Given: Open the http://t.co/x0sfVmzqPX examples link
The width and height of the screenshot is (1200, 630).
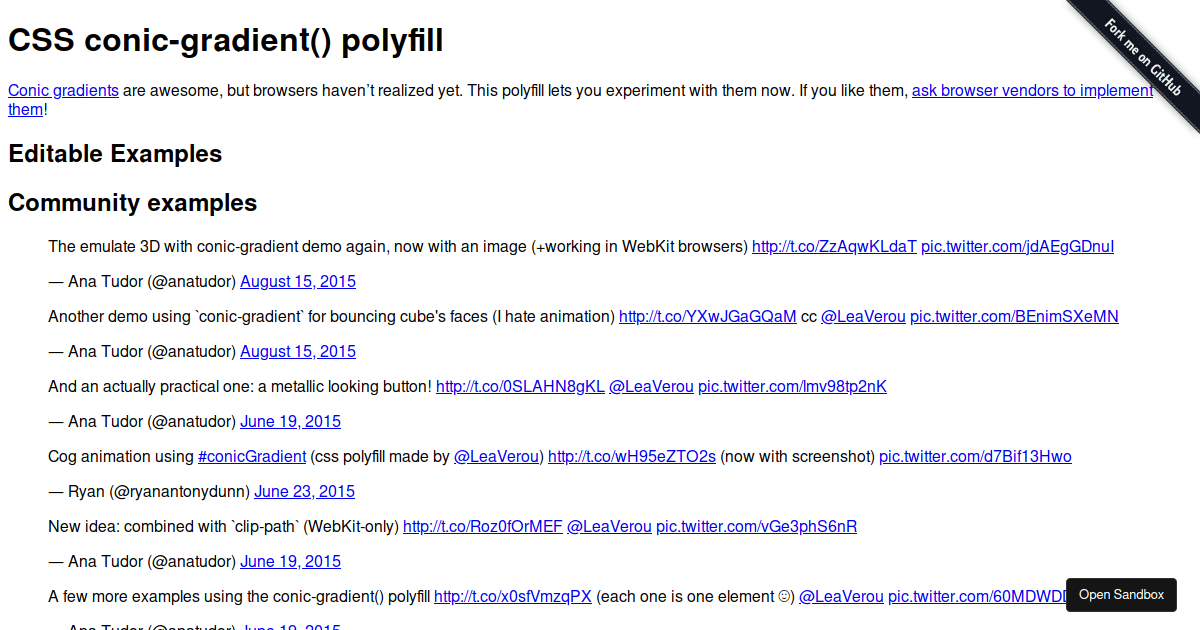Looking at the screenshot, I should [513, 597].
